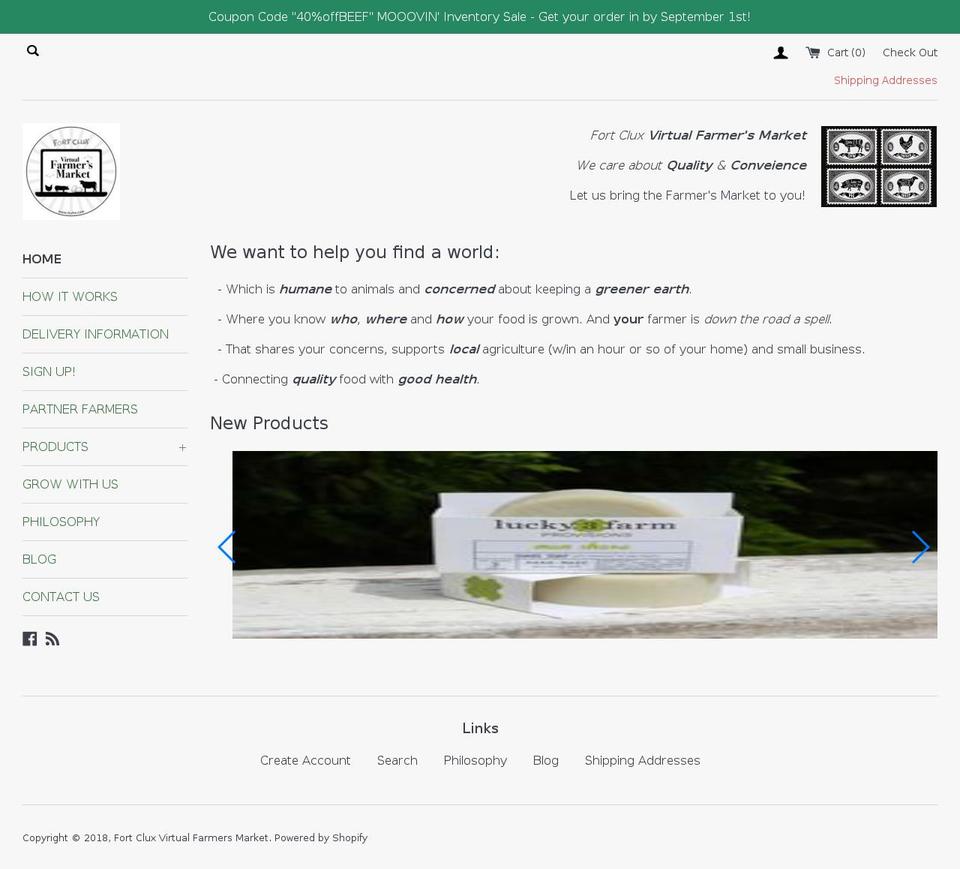The width and height of the screenshot is (960, 869).
Task: Open Philosophy footer link
Action: [475, 760]
